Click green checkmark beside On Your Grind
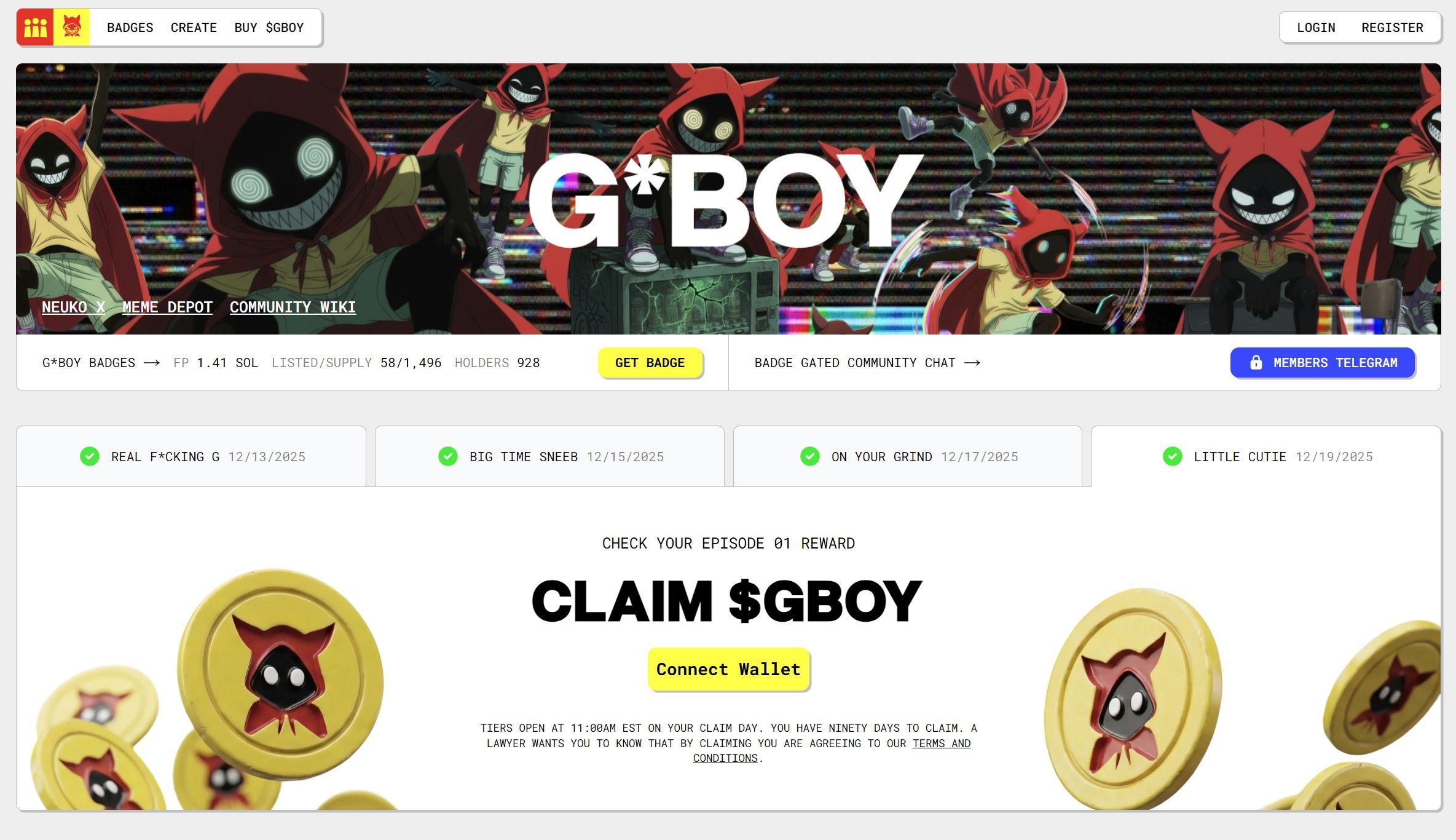The width and height of the screenshot is (1456, 840). point(810,456)
